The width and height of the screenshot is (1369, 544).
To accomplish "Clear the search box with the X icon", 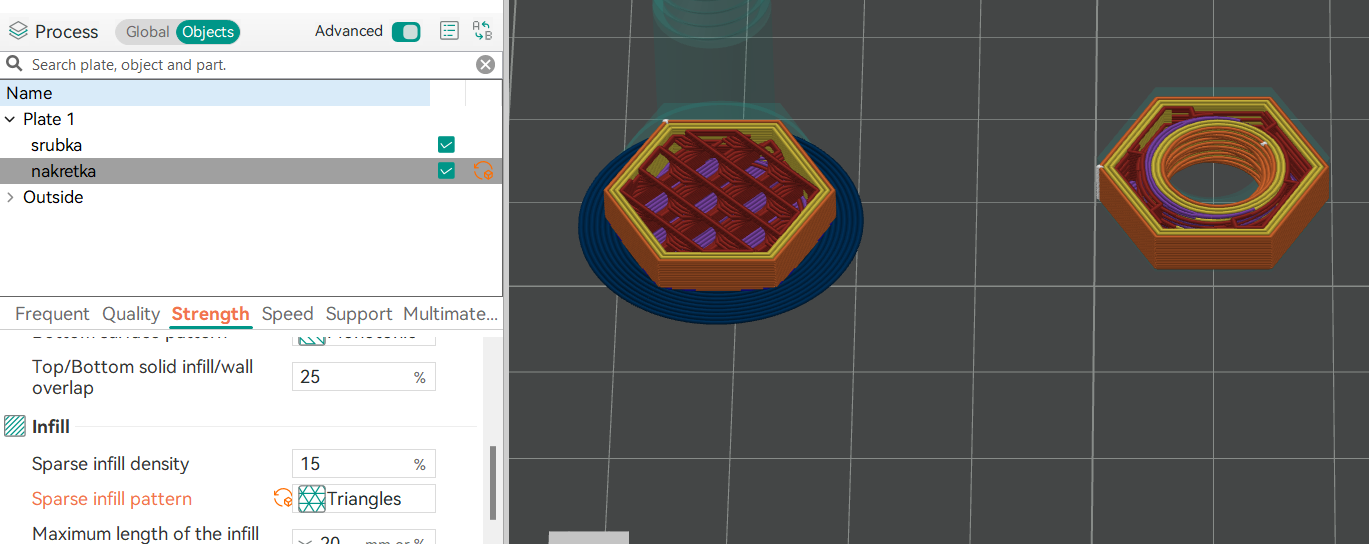I will click(x=485, y=65).
